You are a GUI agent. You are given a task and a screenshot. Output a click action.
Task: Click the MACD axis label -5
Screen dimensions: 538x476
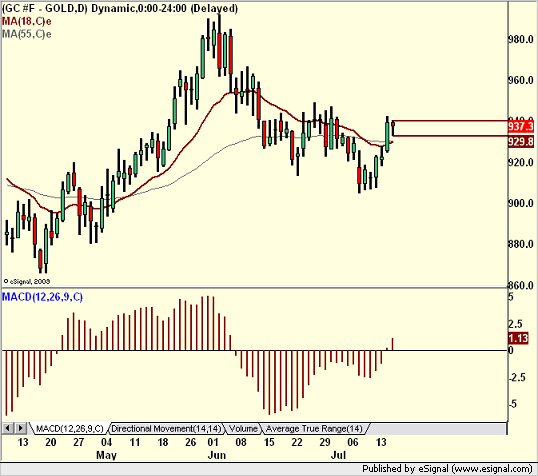click(513, 404)
